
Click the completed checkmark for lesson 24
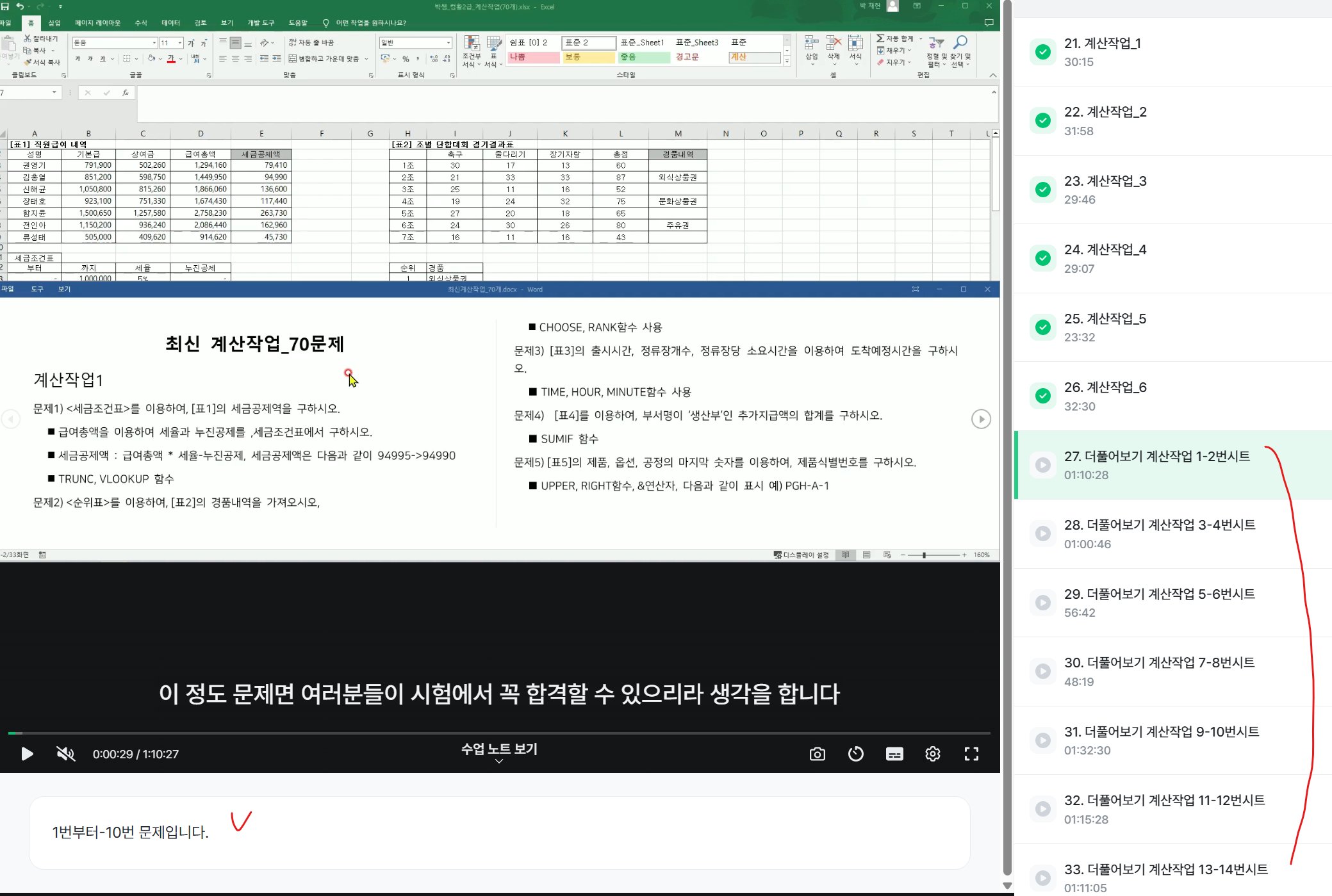pyautogui.click(x=1042, y=258)
